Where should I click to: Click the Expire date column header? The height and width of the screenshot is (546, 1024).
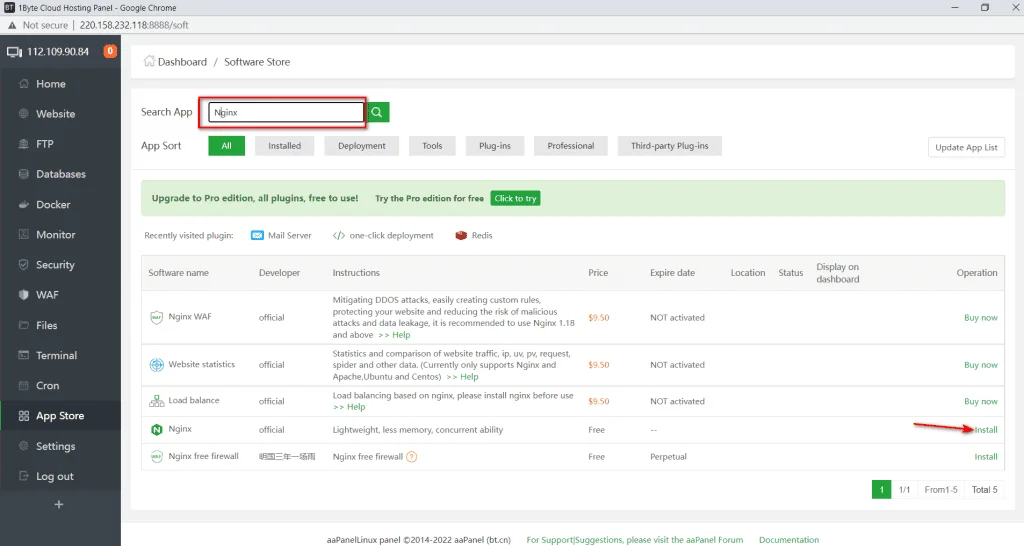pos(672,272)
